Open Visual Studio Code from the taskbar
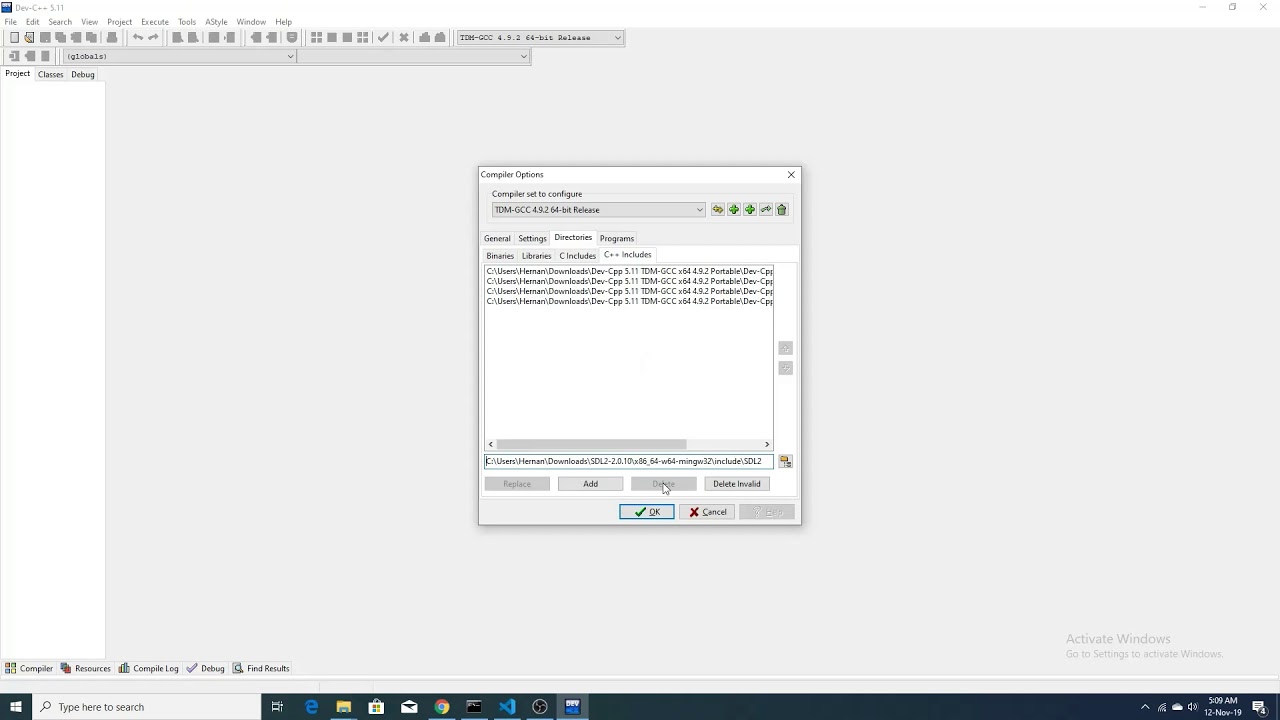The width and height of the screenshot is (1280, 720). tap(507, 707)
